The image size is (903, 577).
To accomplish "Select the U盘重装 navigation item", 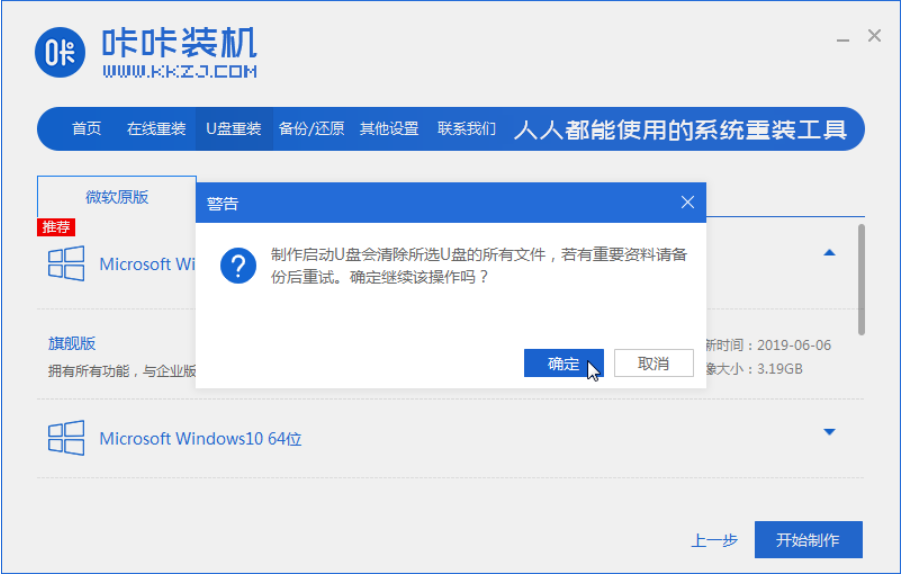I will [x=233, y=129].
